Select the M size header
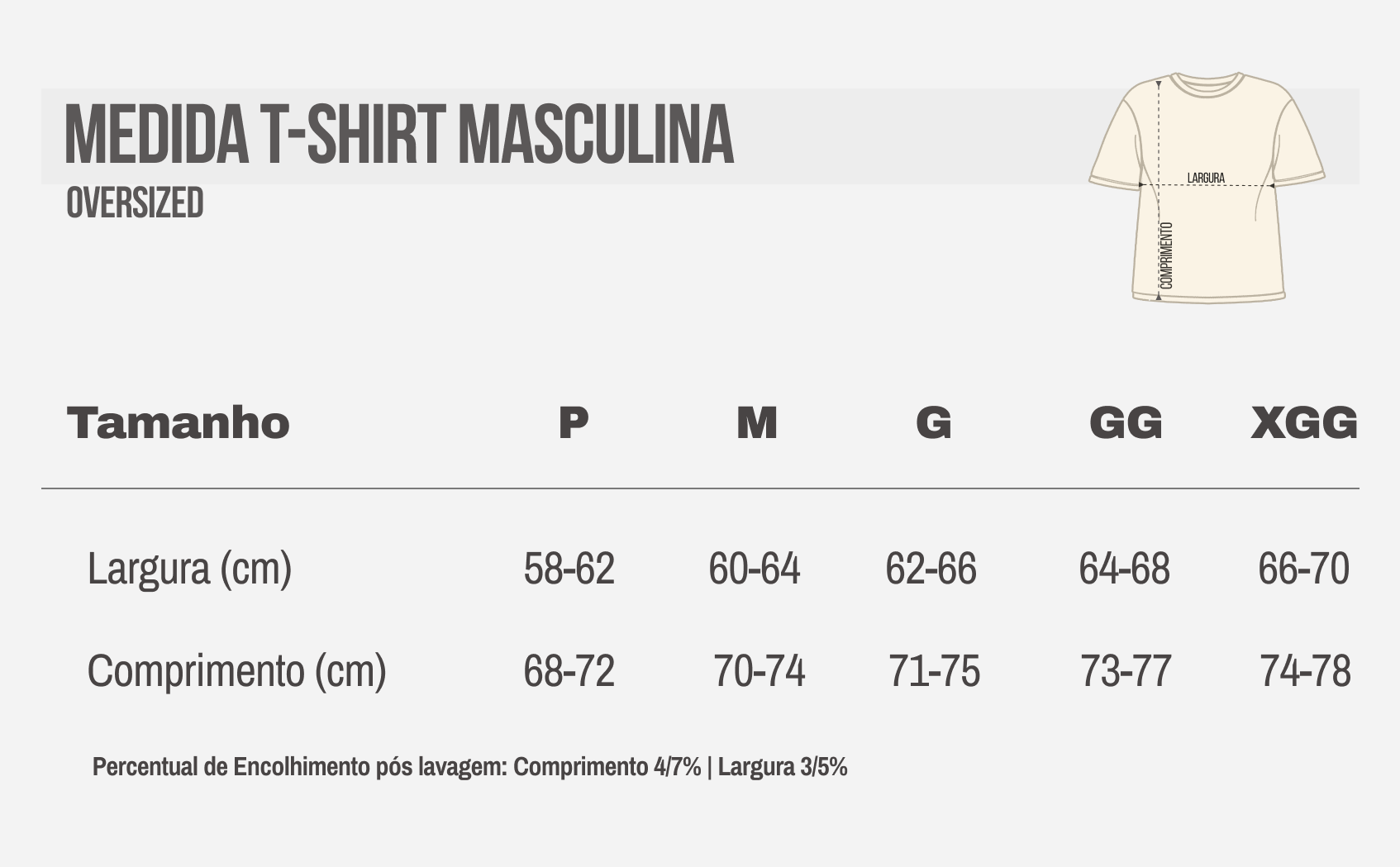Image resolution: width=1400 pixels, height=867 pixels. [x=757, y=423]
